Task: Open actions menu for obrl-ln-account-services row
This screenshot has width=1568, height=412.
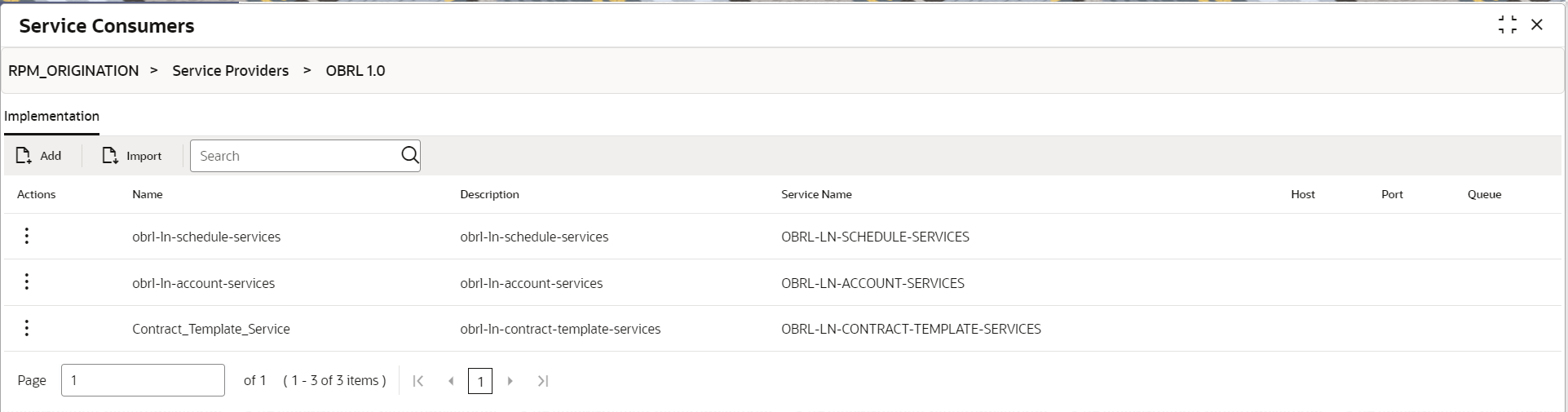Action: (27, 281)
